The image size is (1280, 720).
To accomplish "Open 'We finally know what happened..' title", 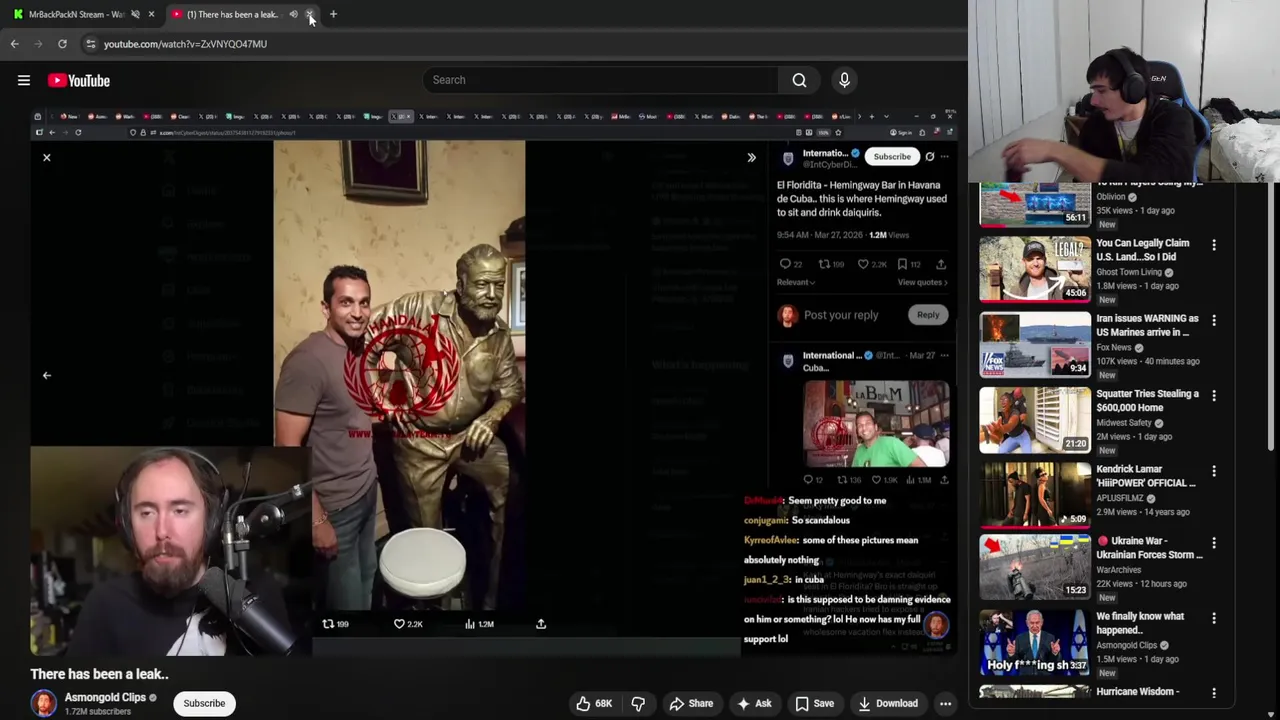I will (x=1140, y=623).
